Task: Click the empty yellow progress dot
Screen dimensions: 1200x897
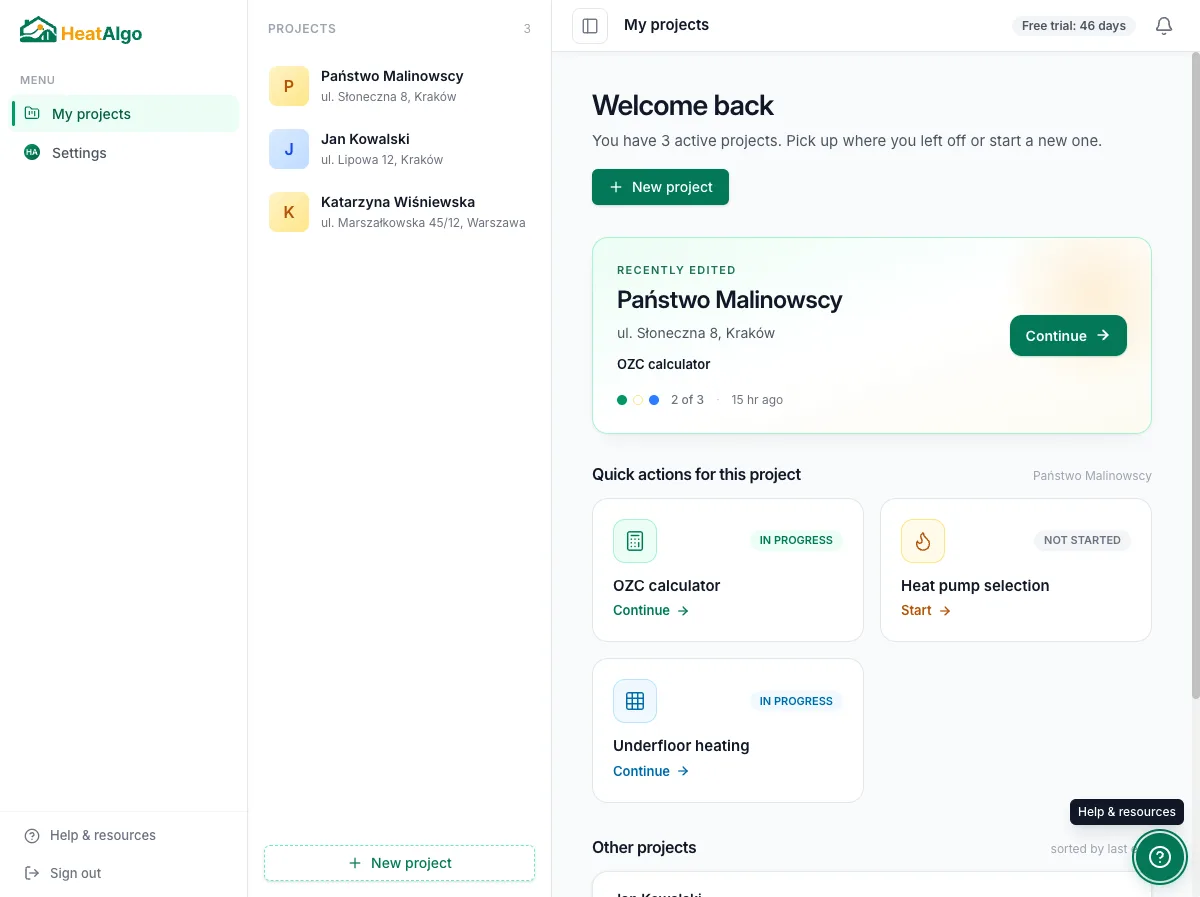Action: pos(638,400)
